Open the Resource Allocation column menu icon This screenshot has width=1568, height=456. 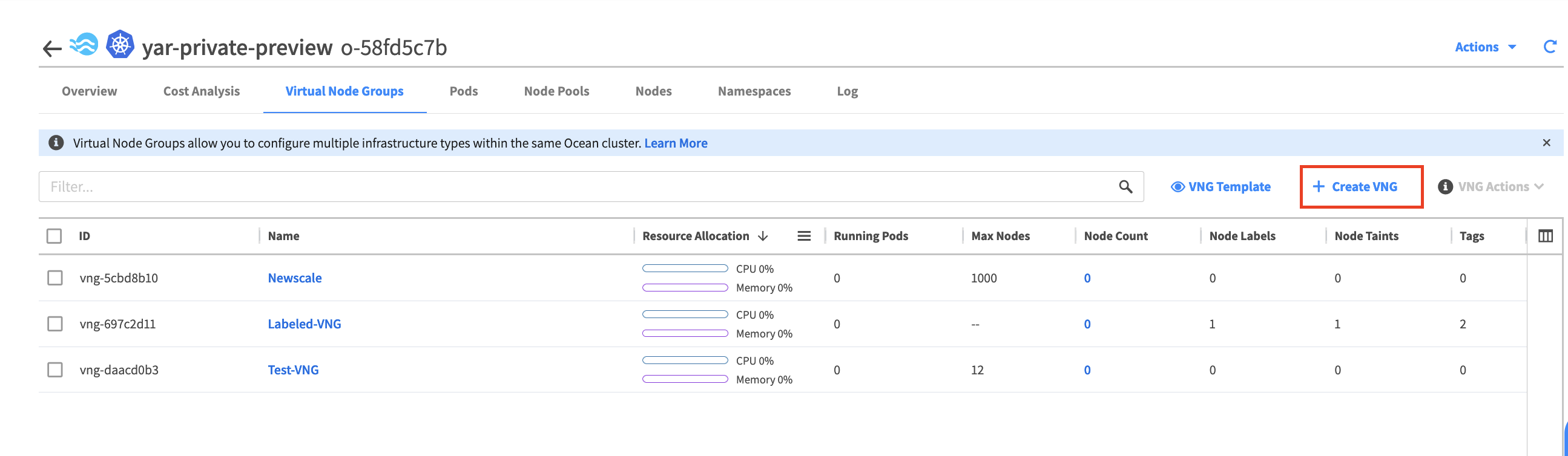point(803,236)
